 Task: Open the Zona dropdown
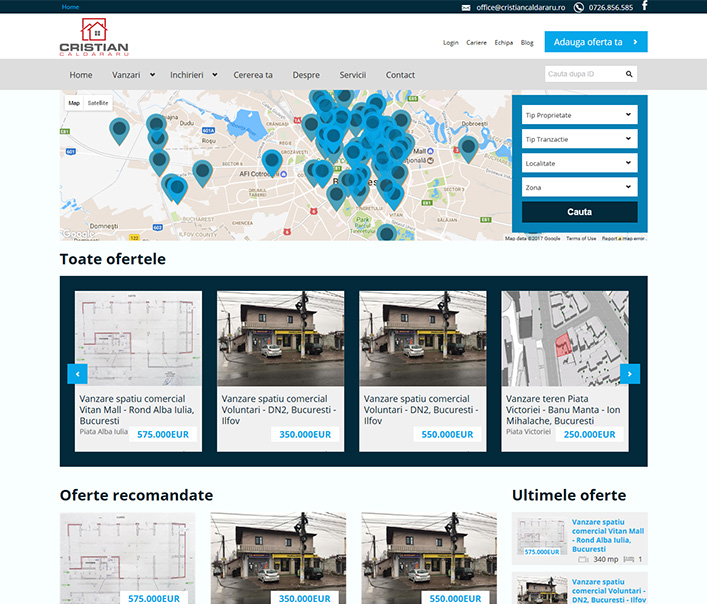click(579, 187)
